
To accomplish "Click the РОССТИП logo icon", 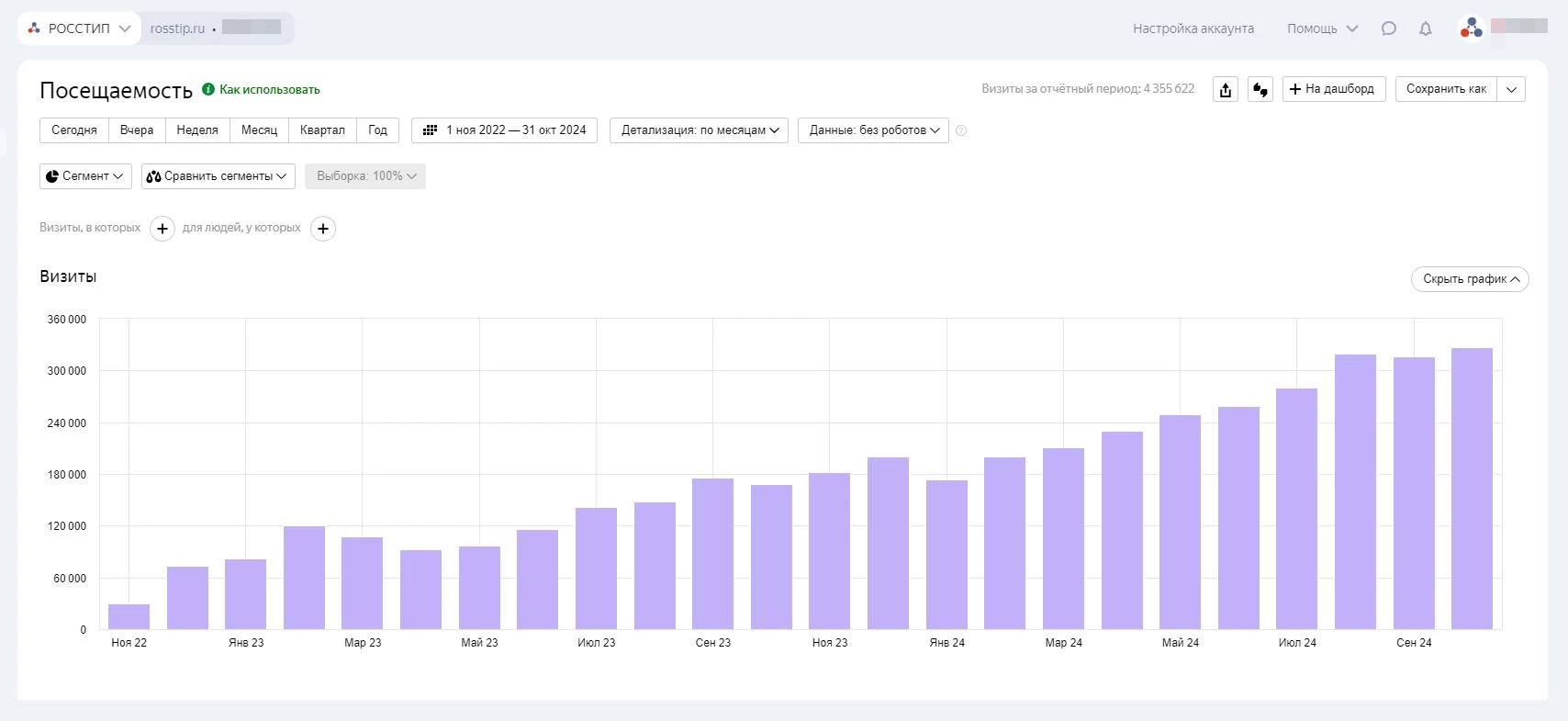I will click(34, 28).
